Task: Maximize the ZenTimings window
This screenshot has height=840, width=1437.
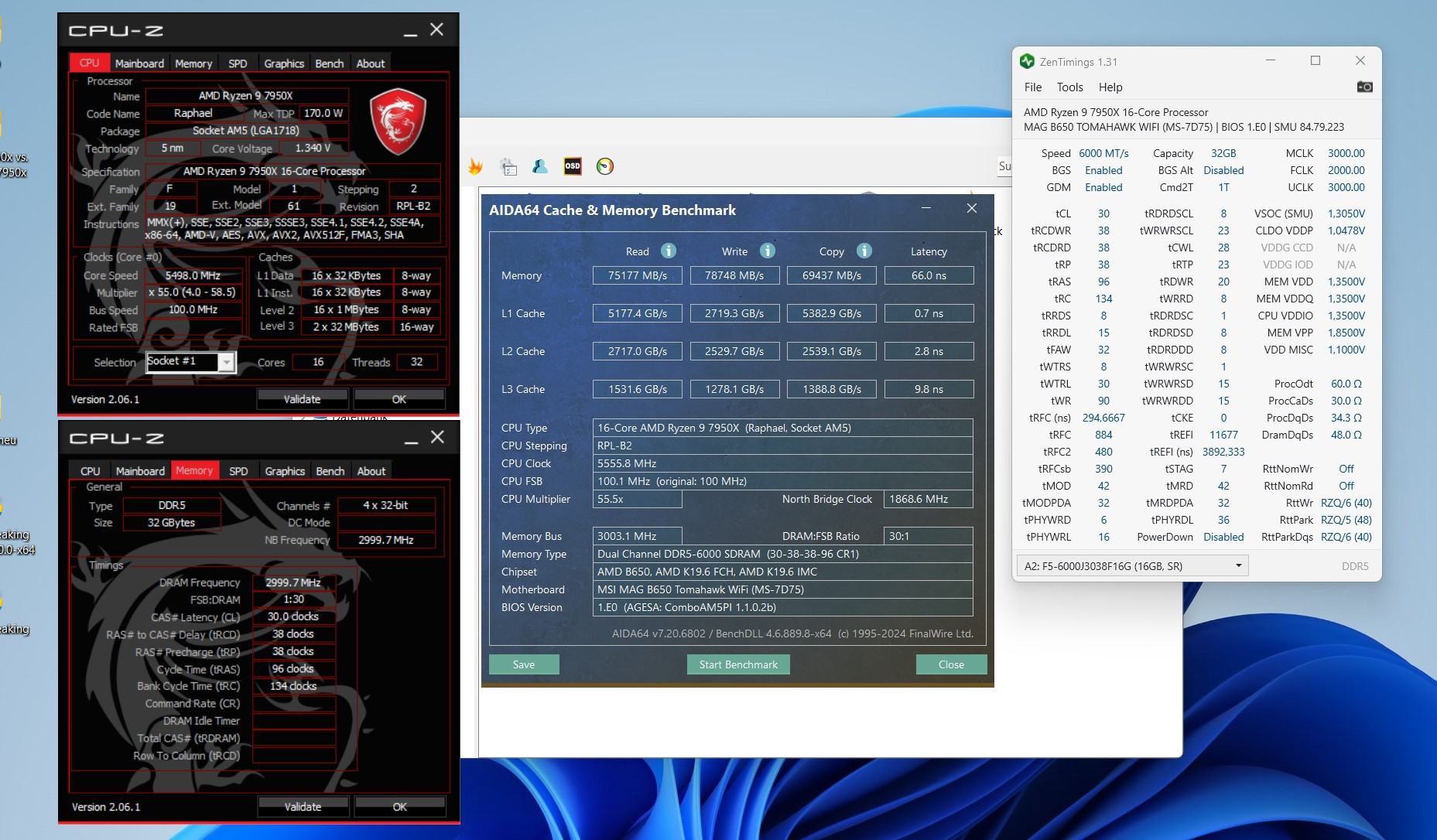Action: click(x=1315, y=60)
